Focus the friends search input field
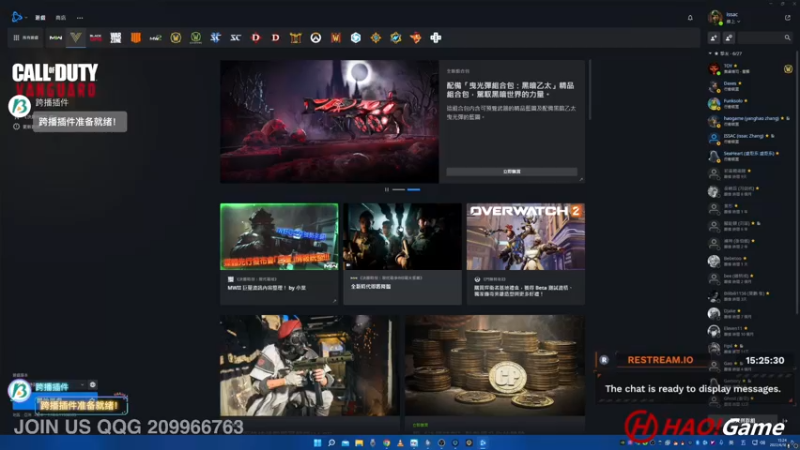The height and width of the screenshot is (450, 800). click(764, 38)
